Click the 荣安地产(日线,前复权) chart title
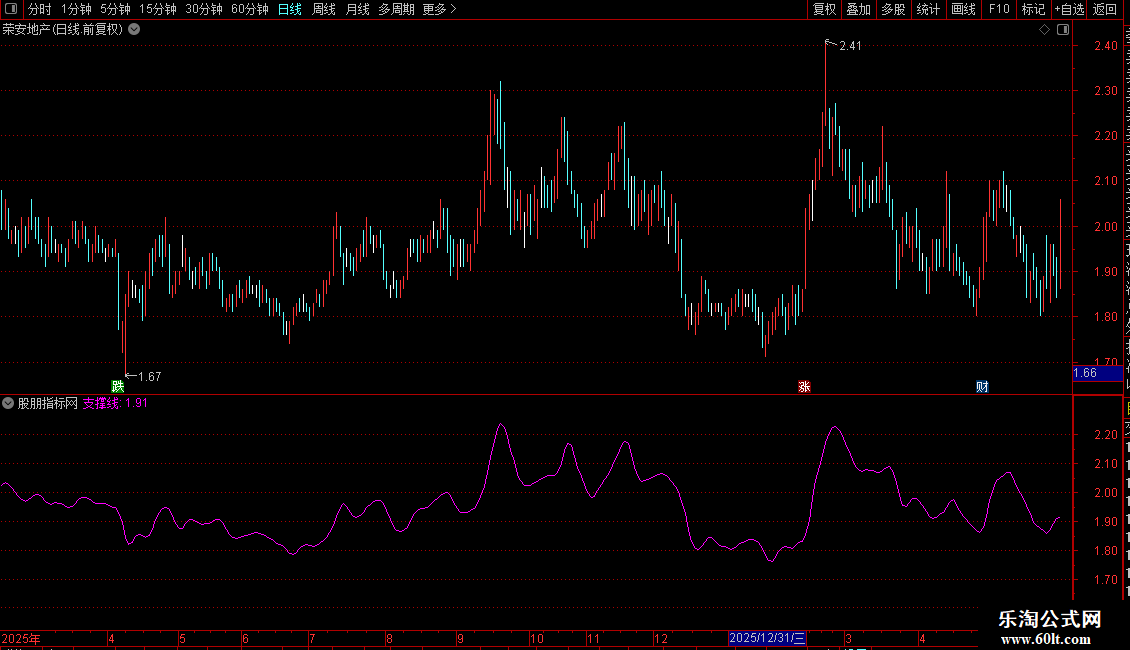Screen dimensions: 1130x650 pos(63,30)
